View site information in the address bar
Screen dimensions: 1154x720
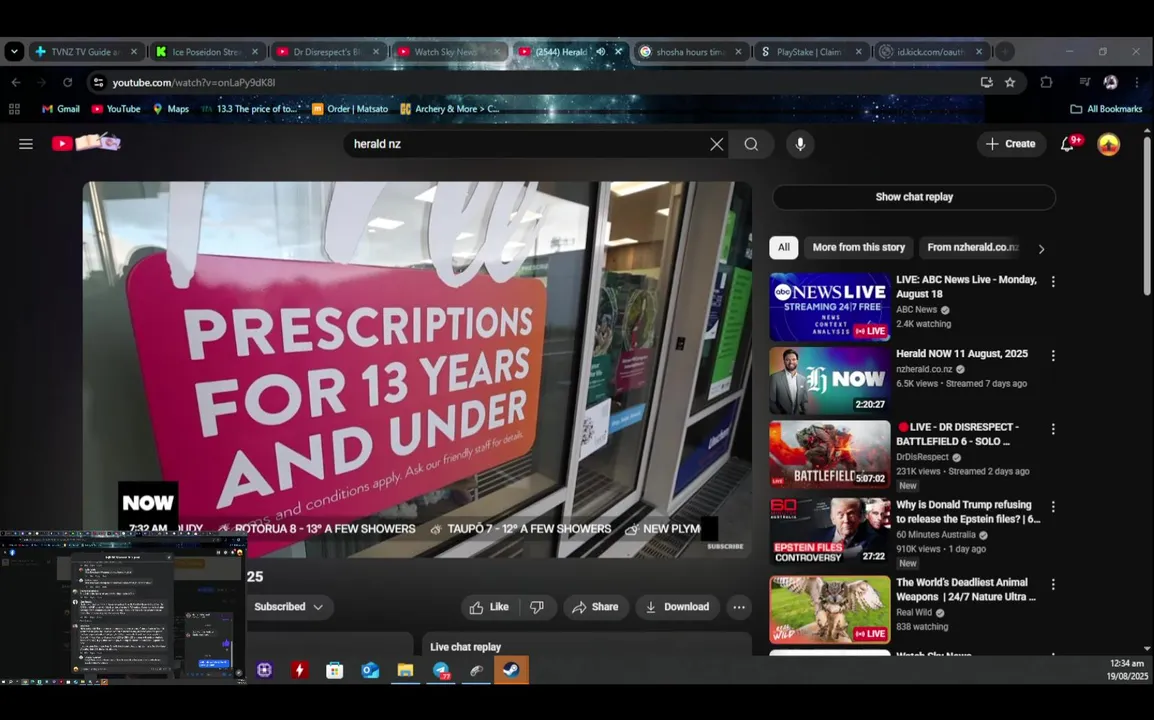tap(98, 82)
